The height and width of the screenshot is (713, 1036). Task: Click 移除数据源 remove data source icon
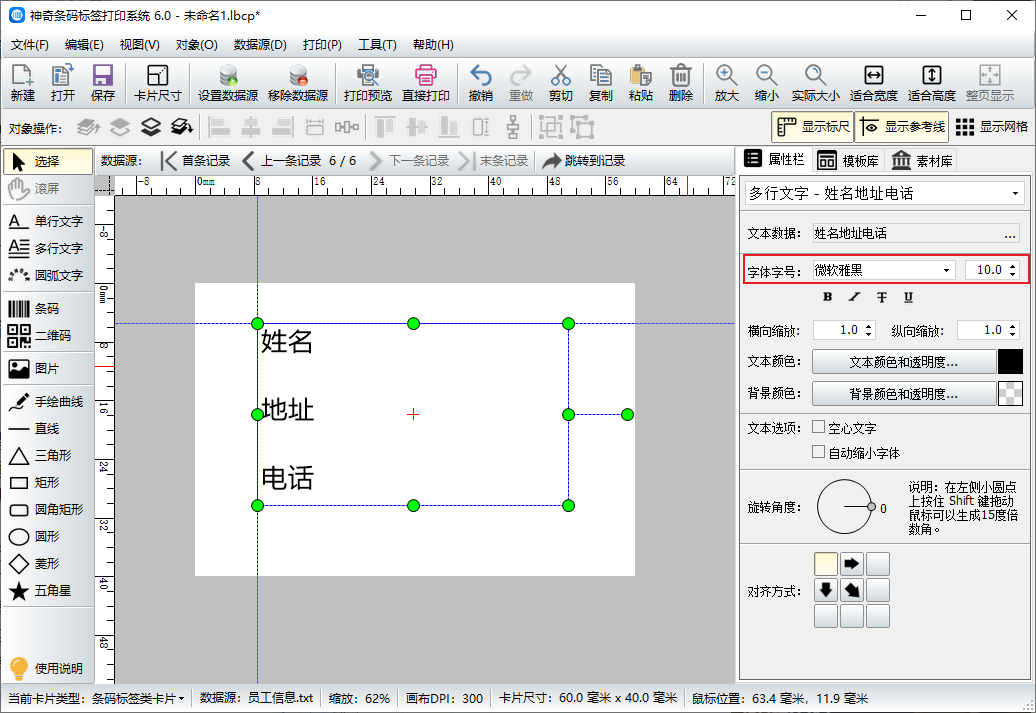tap(298, 83)
